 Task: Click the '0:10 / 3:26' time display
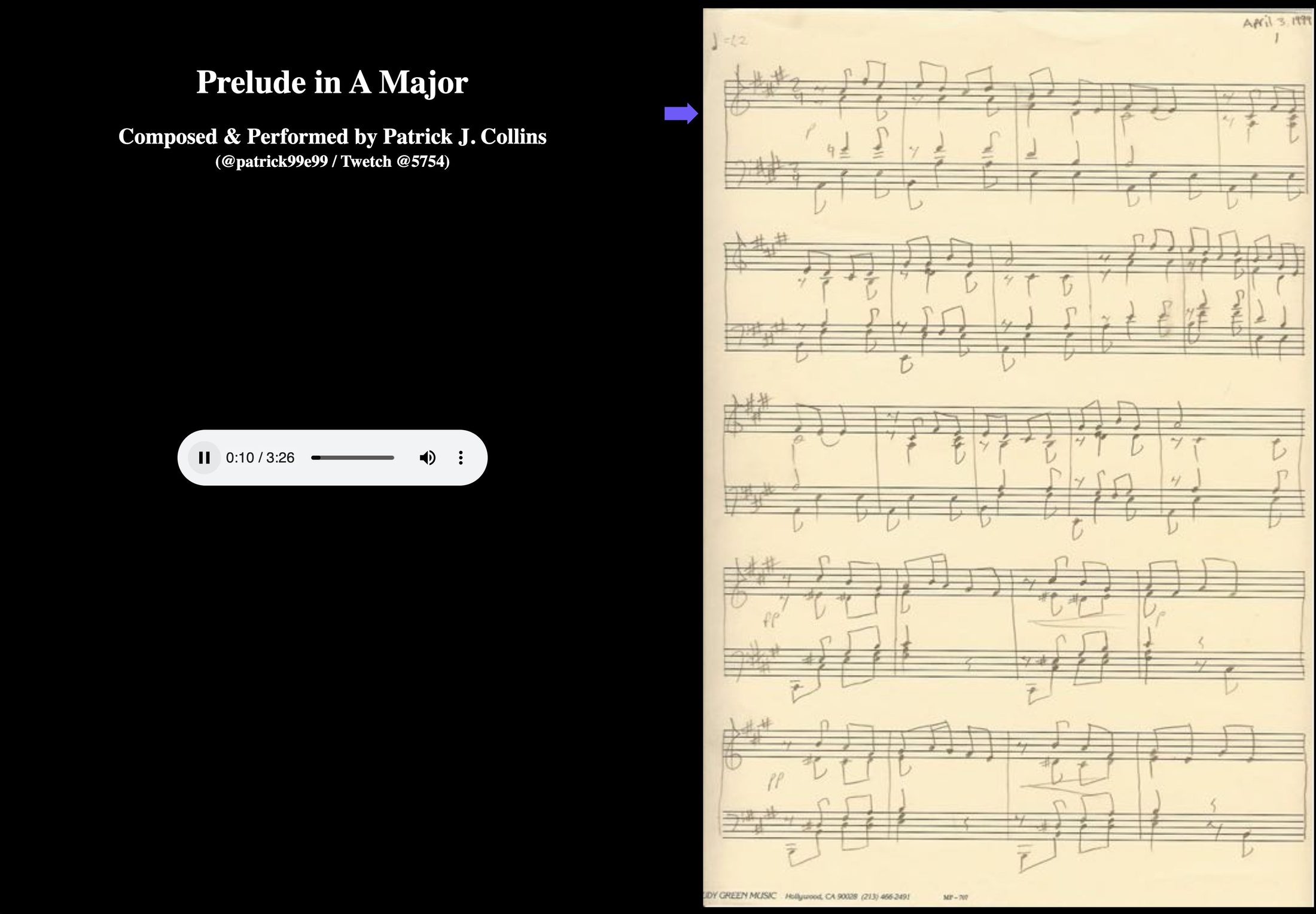point(260,458)
